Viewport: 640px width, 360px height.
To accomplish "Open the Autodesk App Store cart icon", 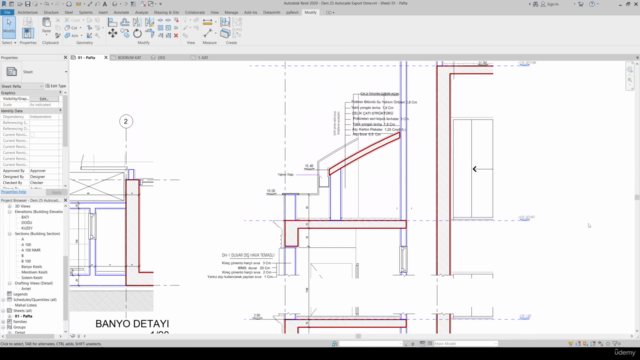I will (x=581, y=4).
